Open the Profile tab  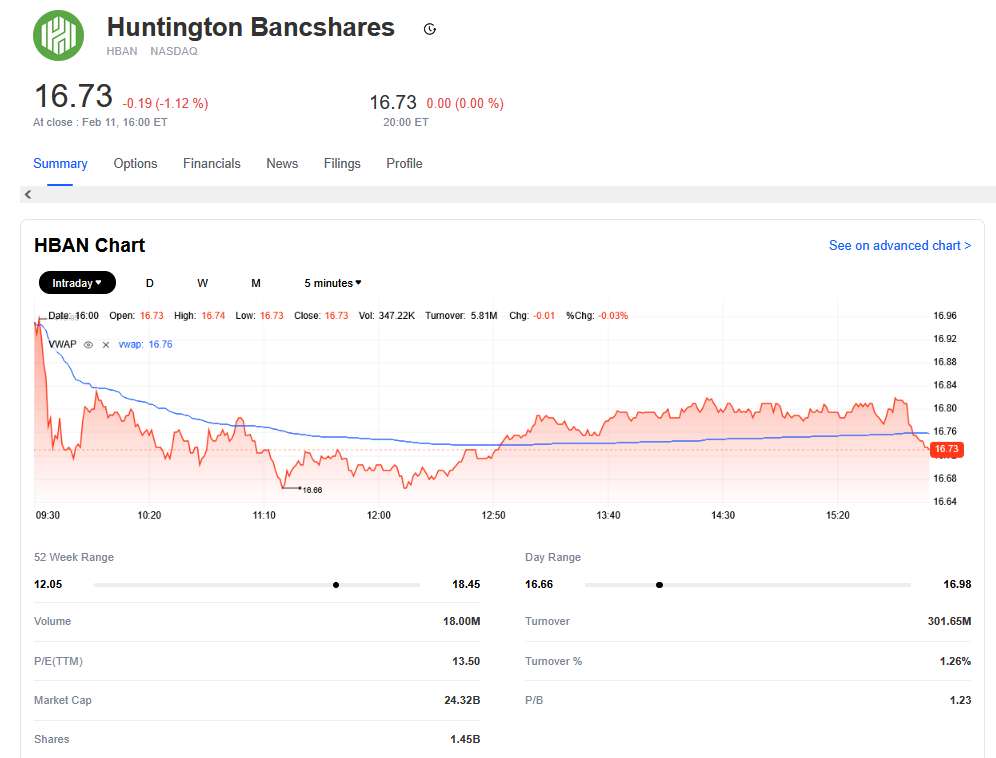coord(404,163)
